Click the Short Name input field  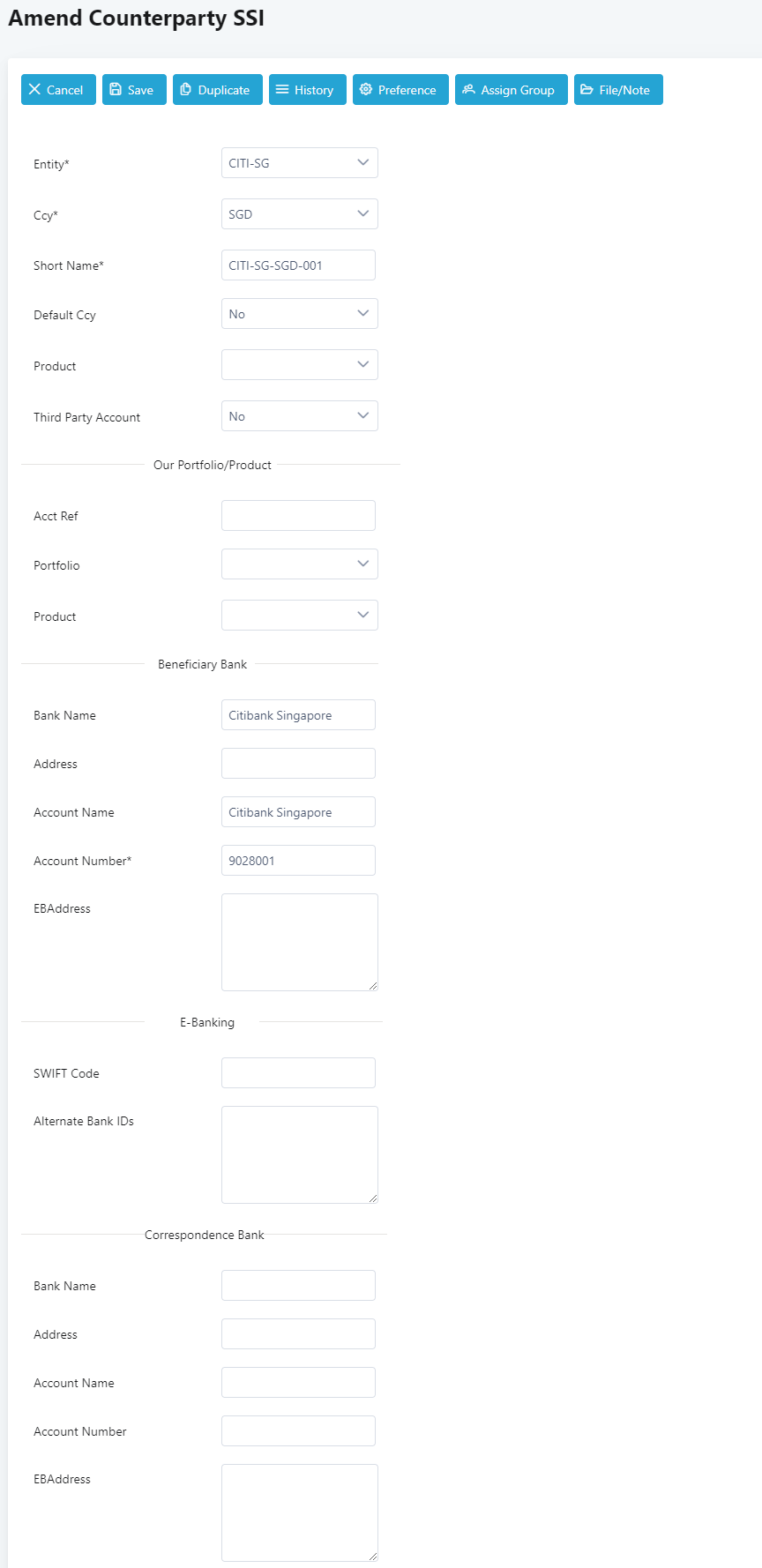coord(298,265)
